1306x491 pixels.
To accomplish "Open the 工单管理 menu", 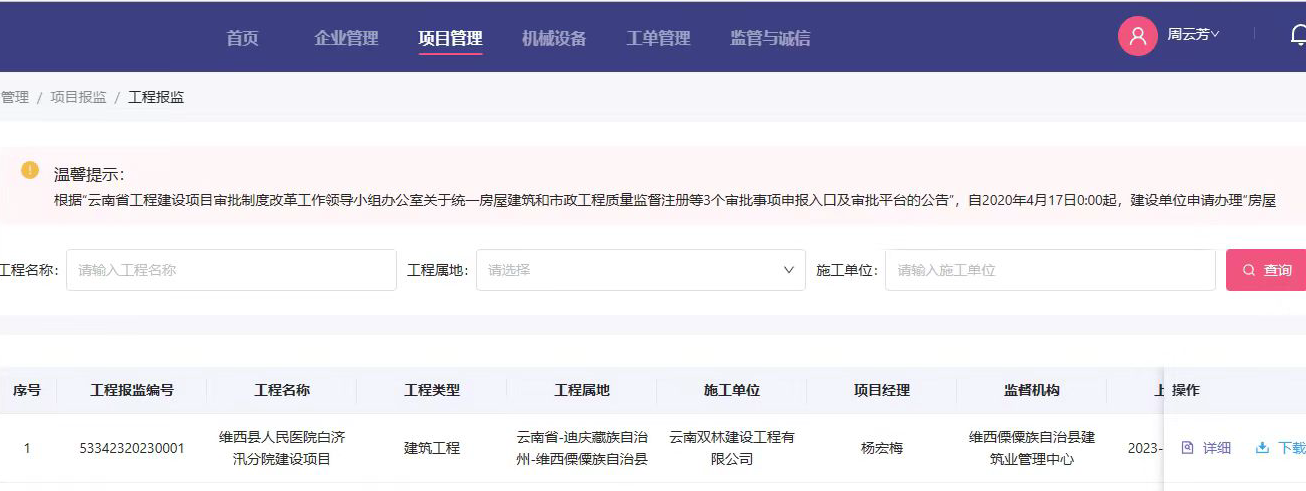I will [x=658, y=39].
